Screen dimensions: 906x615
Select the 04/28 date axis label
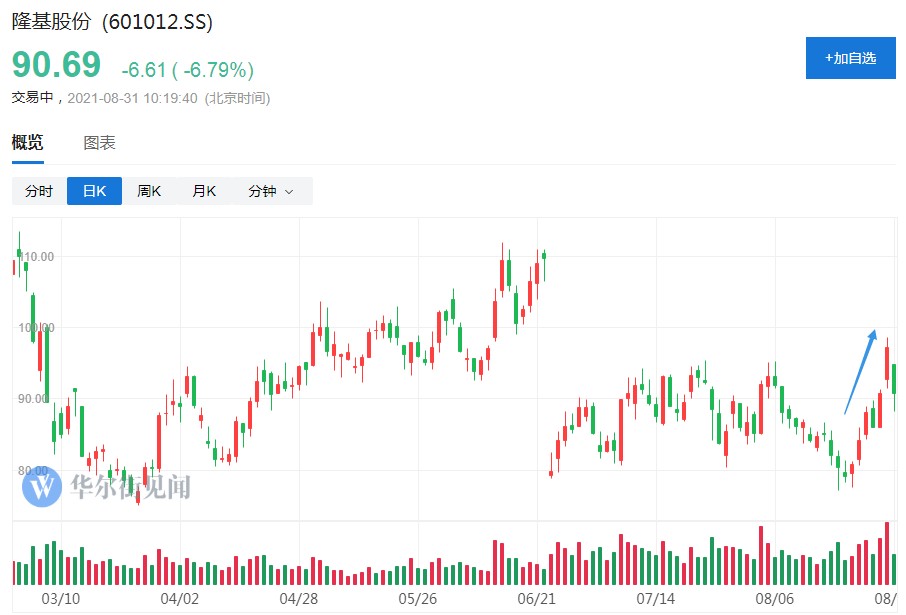[298, 599]
